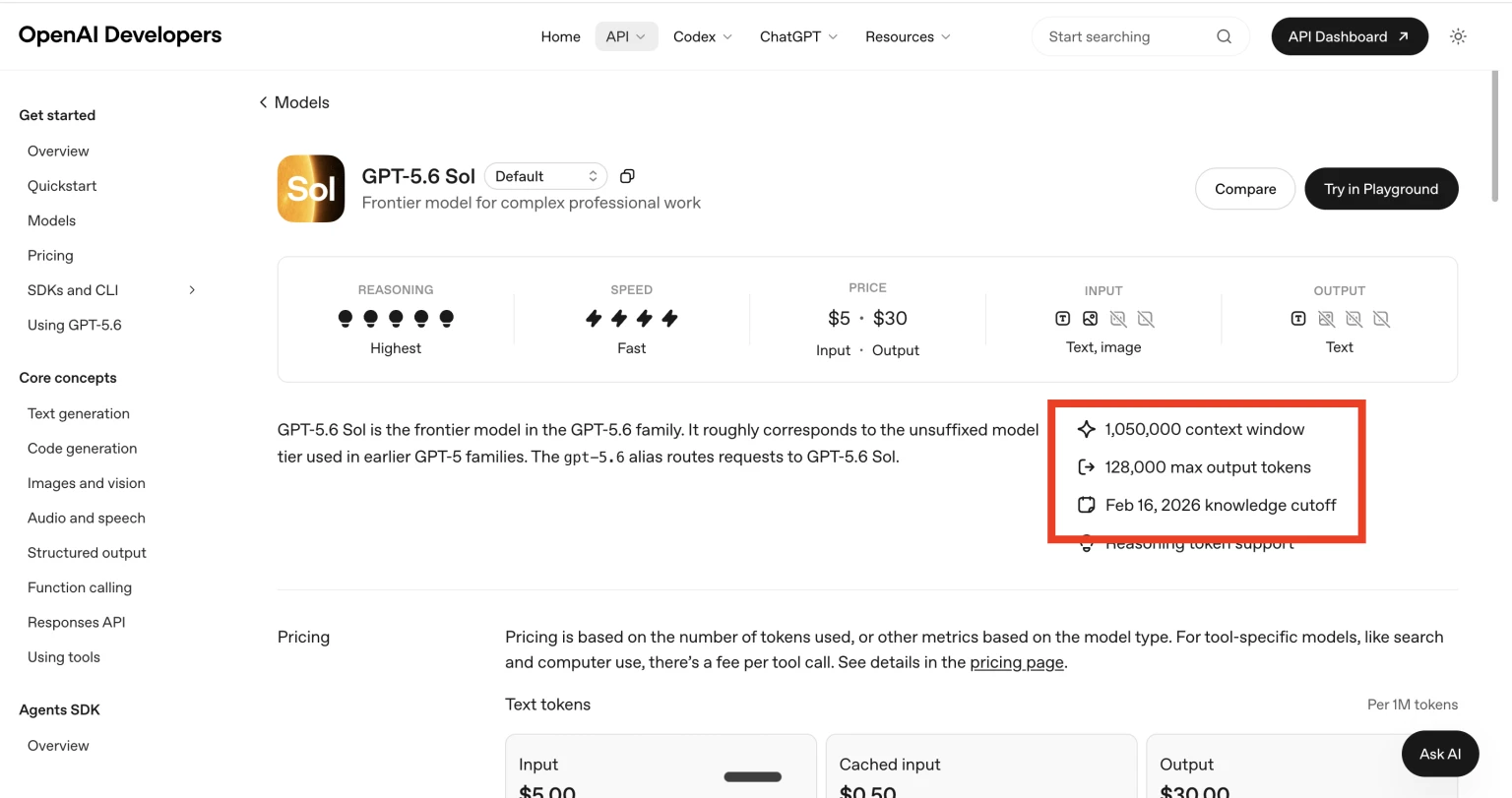
Task: Open the API Dashboard button
Action: click(x=1350, y=36)
